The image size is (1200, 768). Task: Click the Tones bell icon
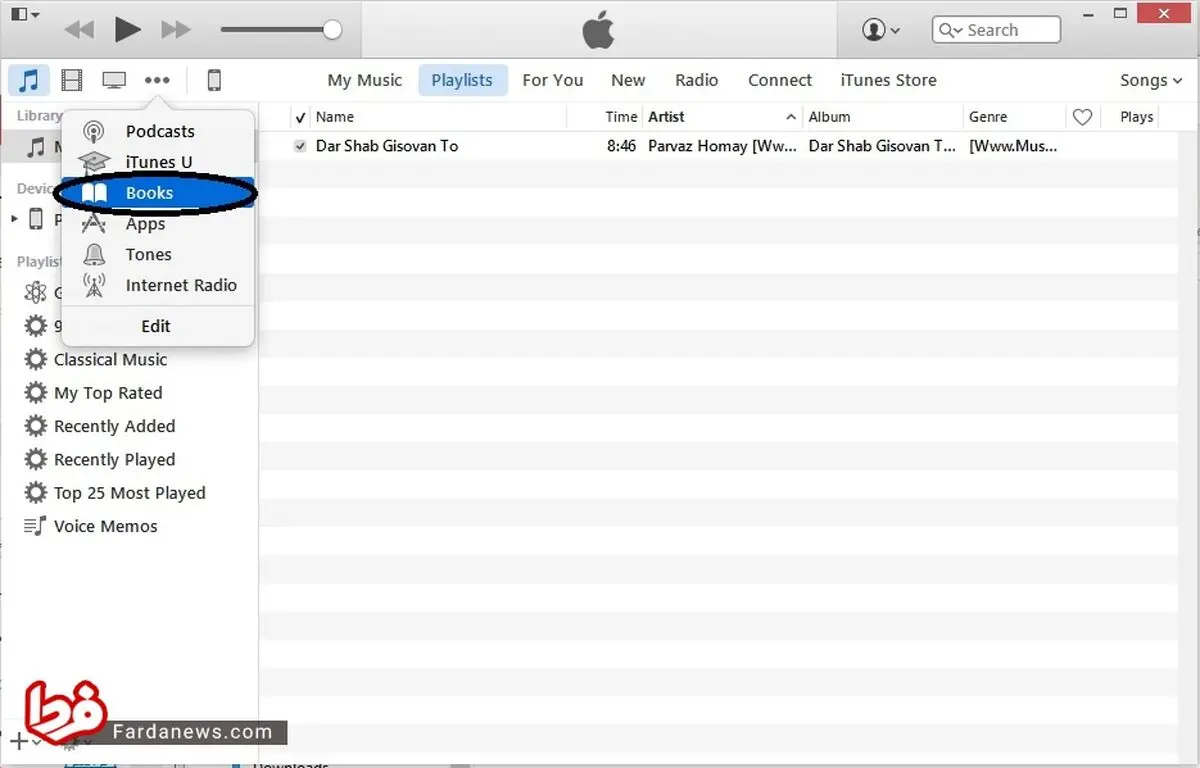(x=94, y=255)
